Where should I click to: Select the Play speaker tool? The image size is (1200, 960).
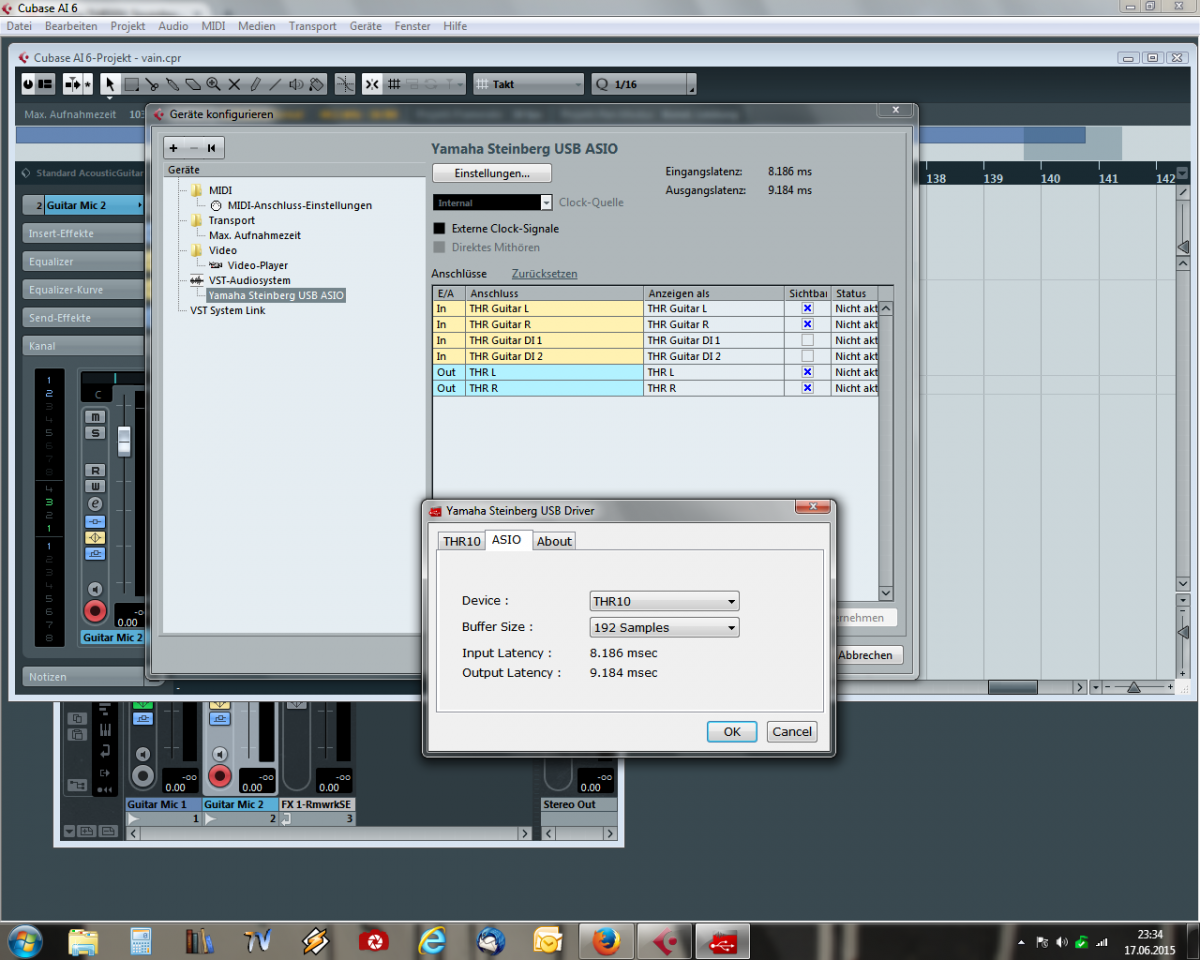coord(297,84)
